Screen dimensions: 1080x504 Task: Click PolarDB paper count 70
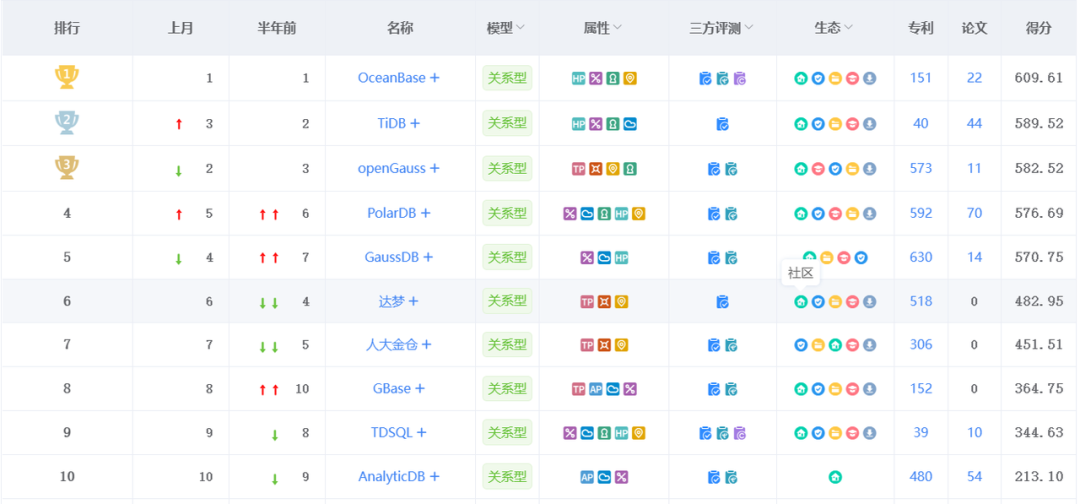tap(974, 213)
